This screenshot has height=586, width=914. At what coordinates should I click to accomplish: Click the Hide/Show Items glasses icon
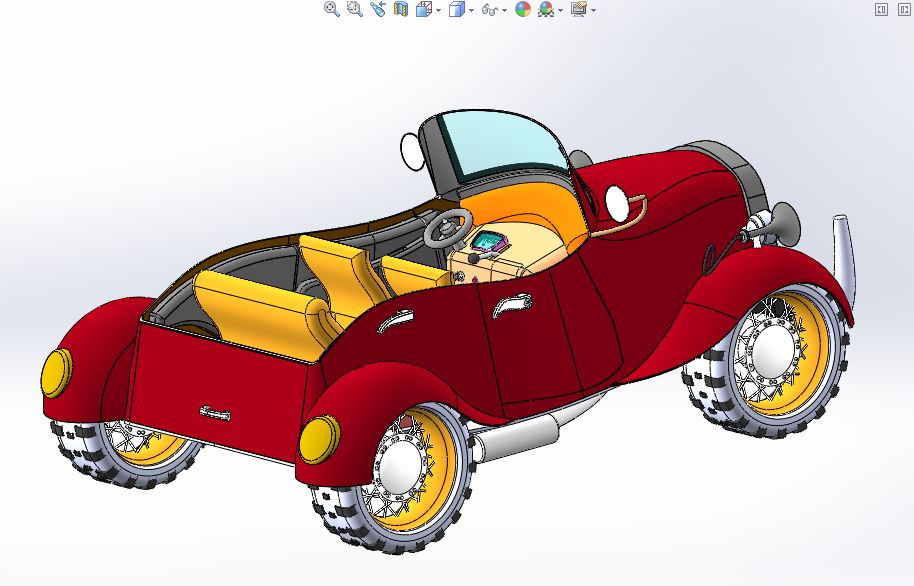pyautogui.click(x=490, y=10)
